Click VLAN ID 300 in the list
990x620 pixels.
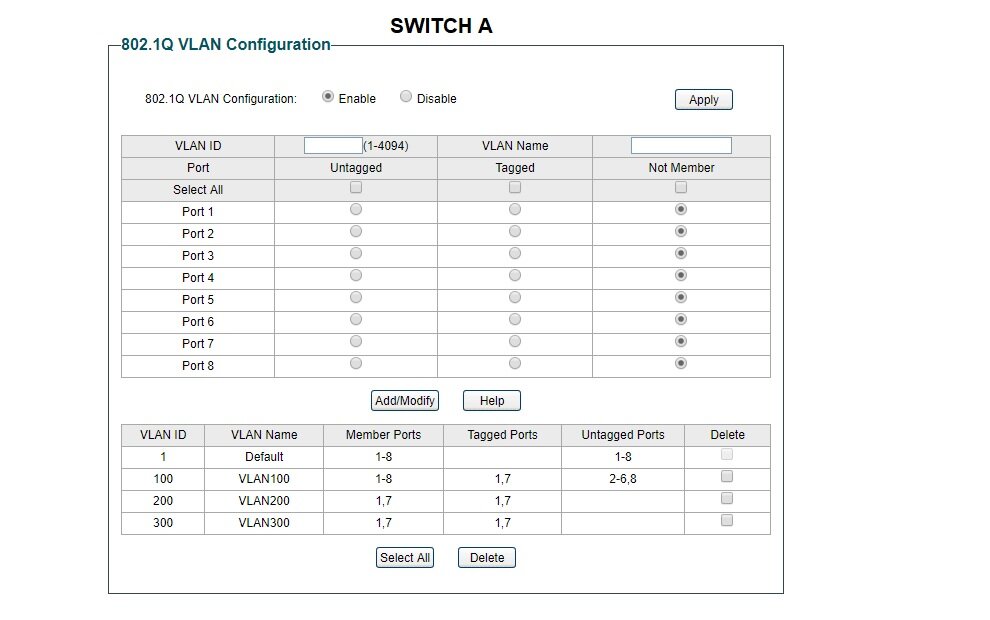163,523
